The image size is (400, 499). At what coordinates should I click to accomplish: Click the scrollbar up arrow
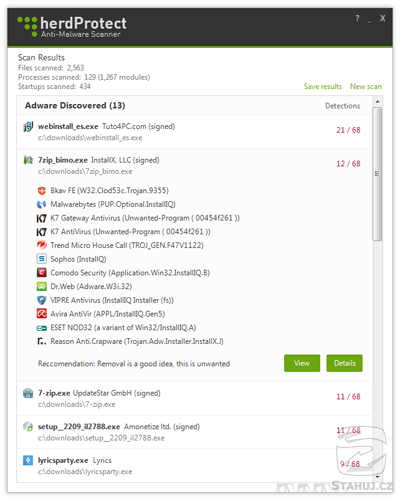point(377,101)
